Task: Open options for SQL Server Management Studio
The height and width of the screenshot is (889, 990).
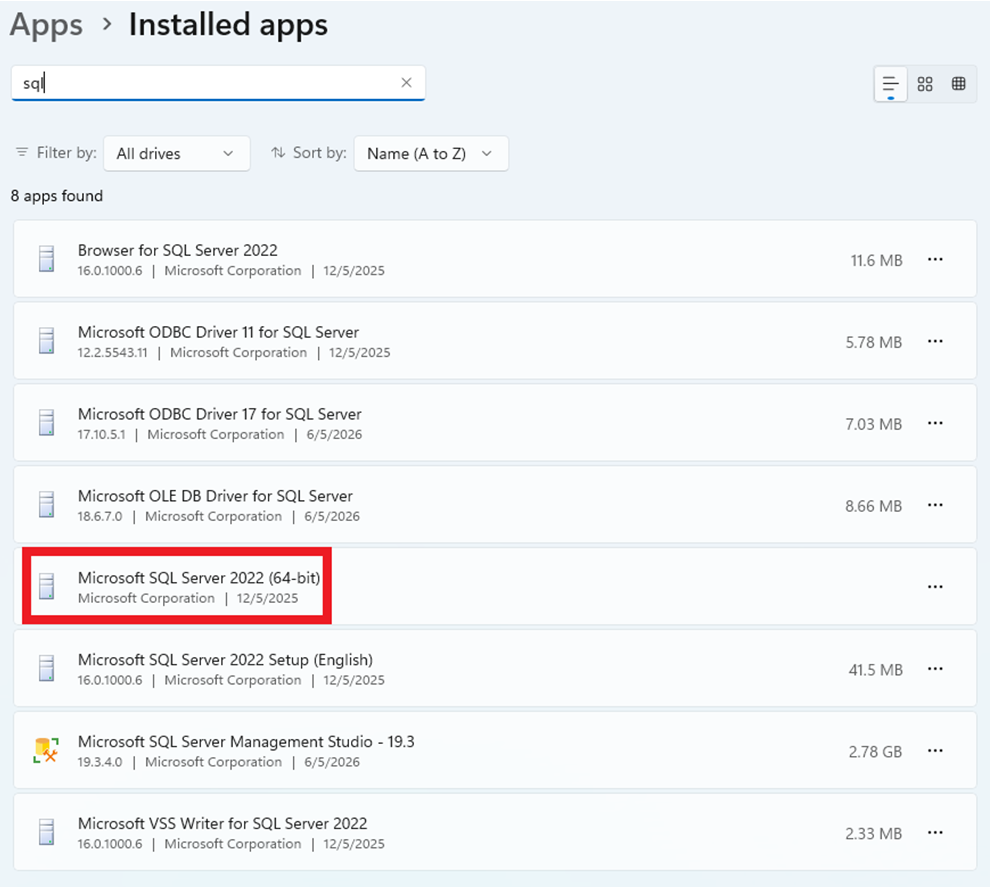Action: point(935,751)
